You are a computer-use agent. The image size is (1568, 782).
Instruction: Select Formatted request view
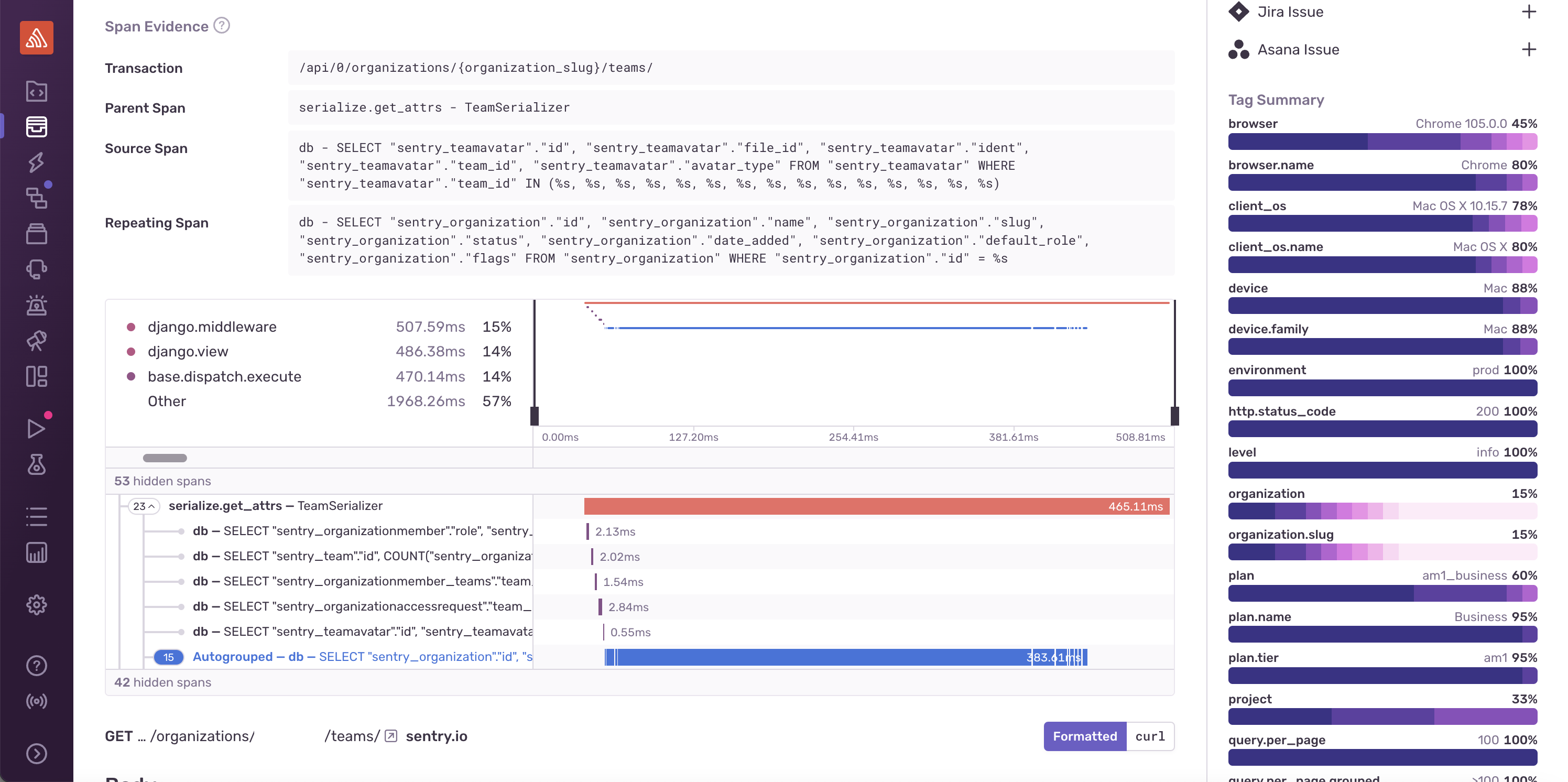1085,736
